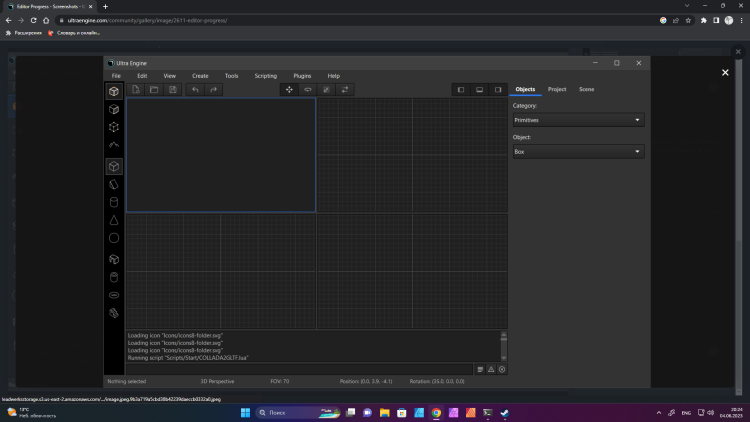Open the Category dropdown showing Primitives
Screen dimensions: 750x422
[577, 120]
